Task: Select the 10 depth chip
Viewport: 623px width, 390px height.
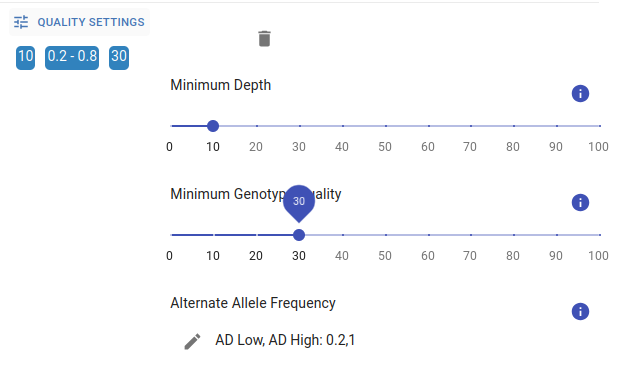Action: [x=25, y=58]
